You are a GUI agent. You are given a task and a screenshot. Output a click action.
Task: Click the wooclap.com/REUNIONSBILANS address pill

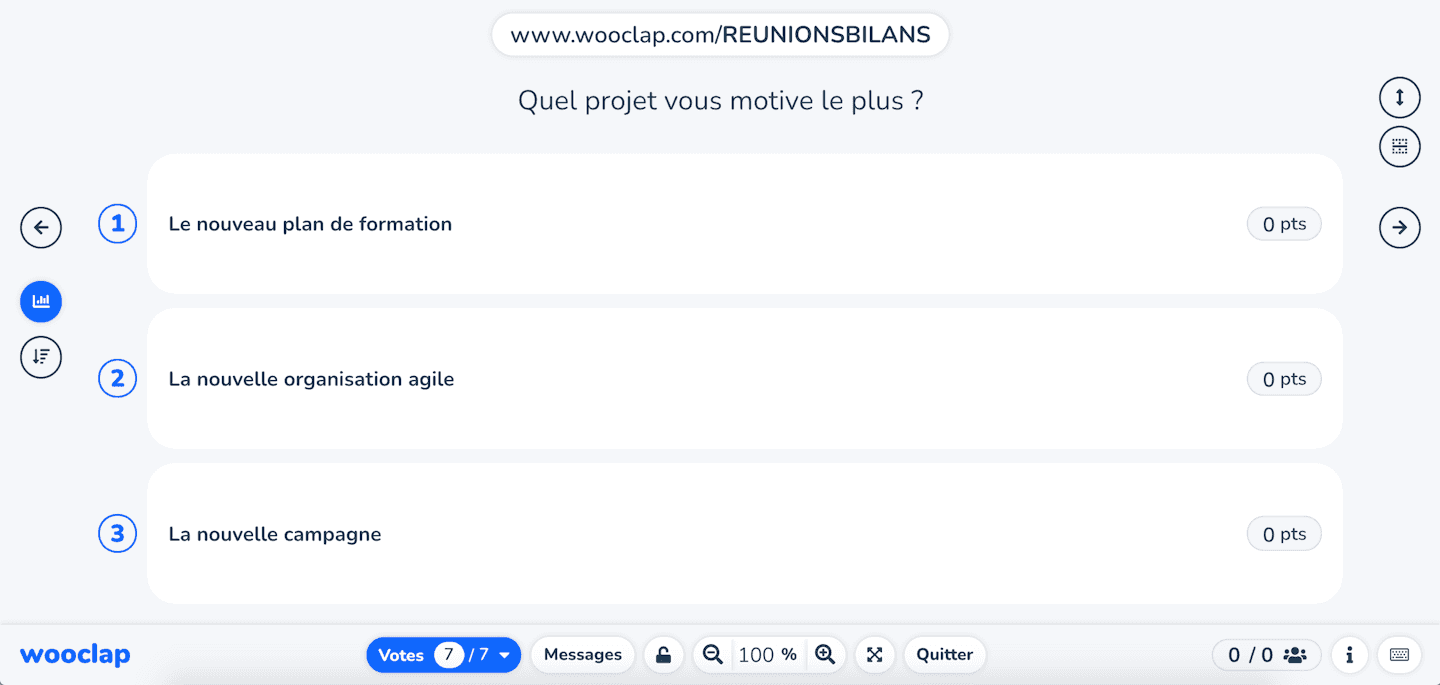(720, 35)
